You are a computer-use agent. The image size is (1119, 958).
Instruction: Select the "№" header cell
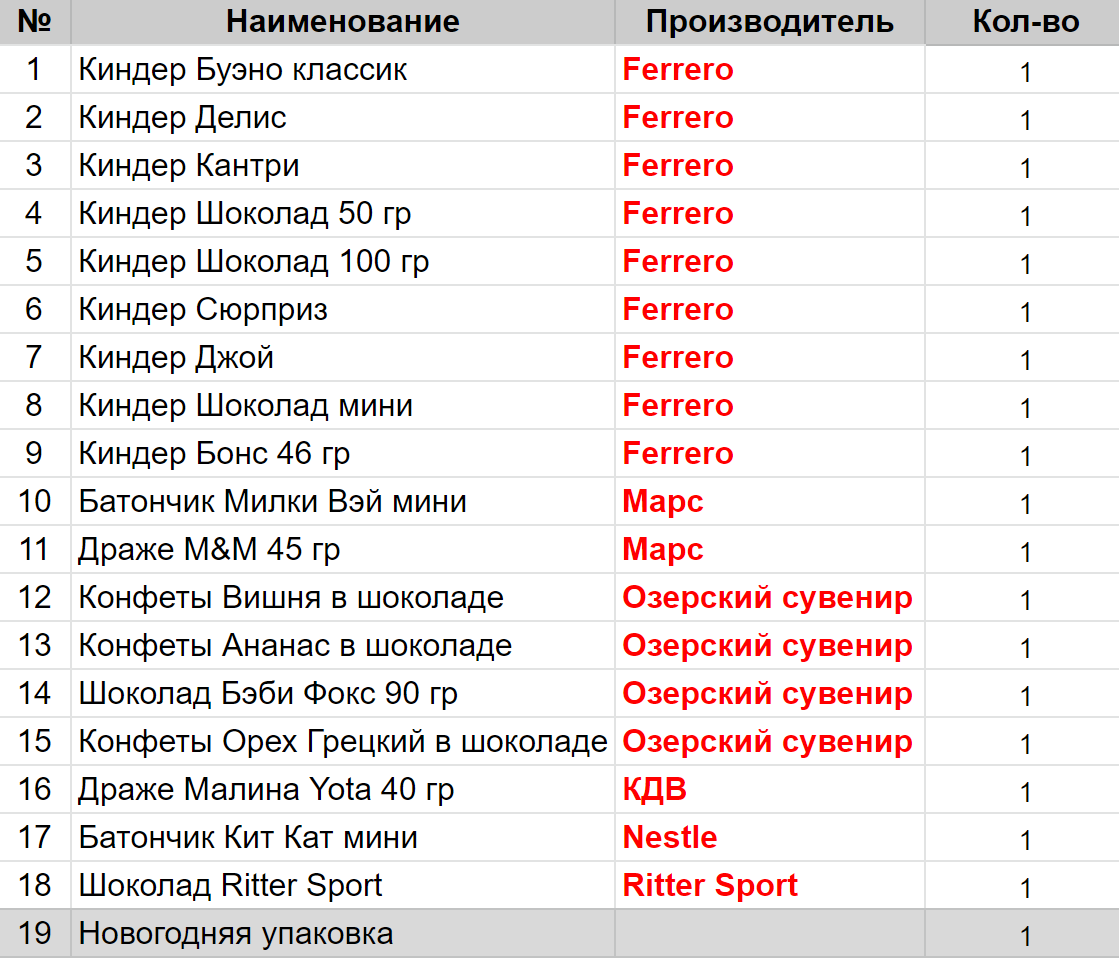(35, 21)
